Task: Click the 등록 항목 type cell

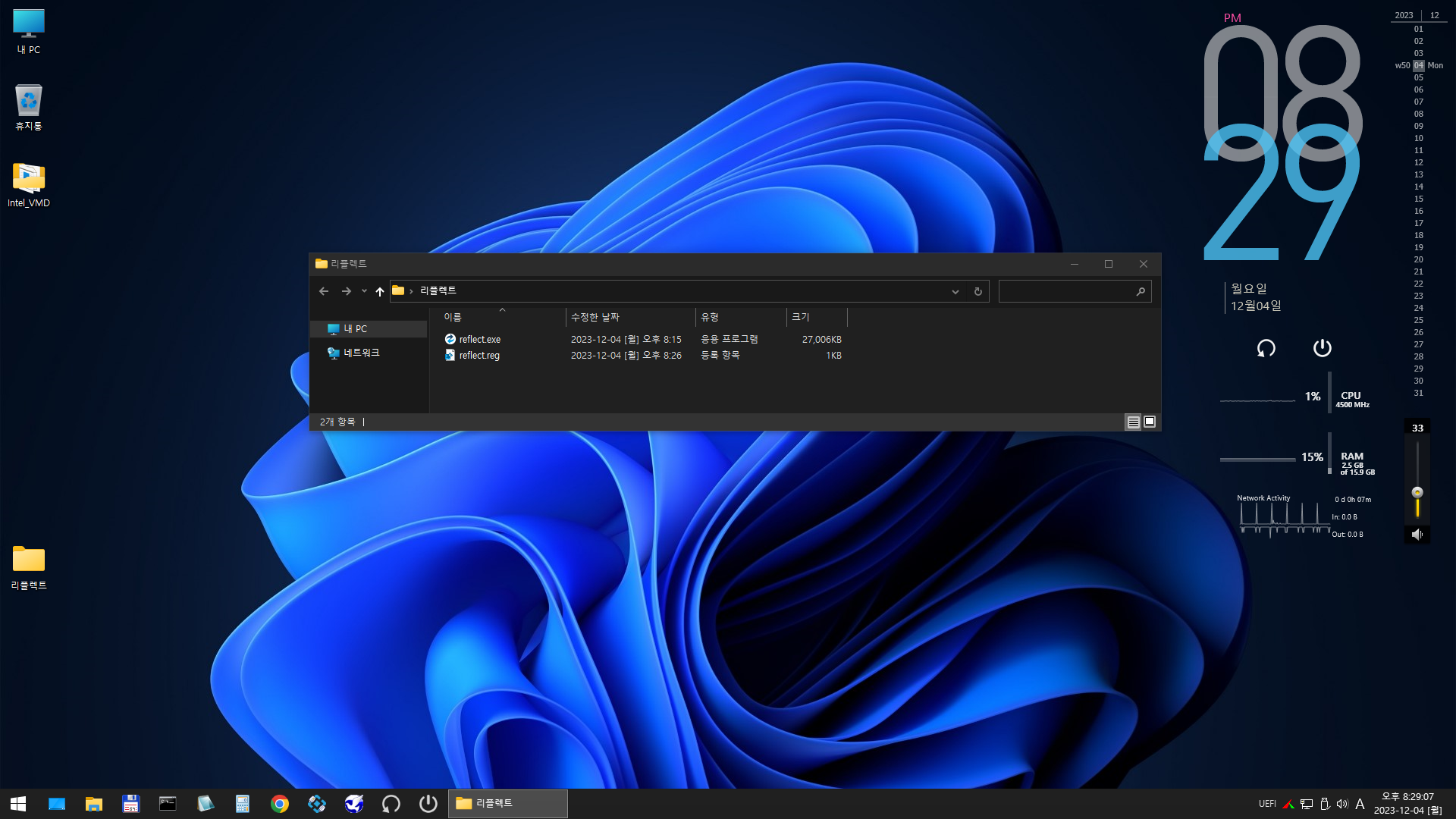Action: (720, 356)
